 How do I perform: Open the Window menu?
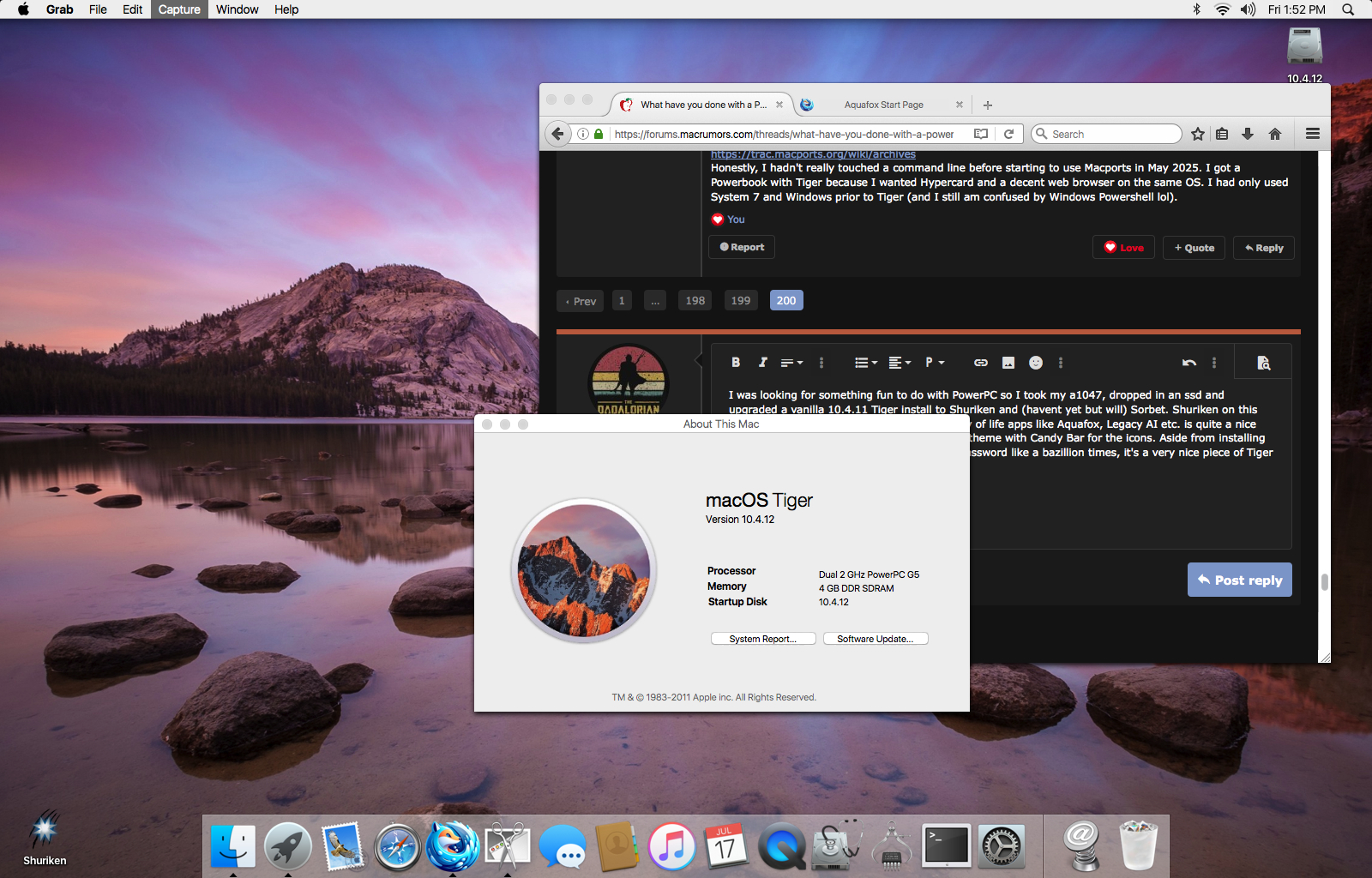coord(237,9)
